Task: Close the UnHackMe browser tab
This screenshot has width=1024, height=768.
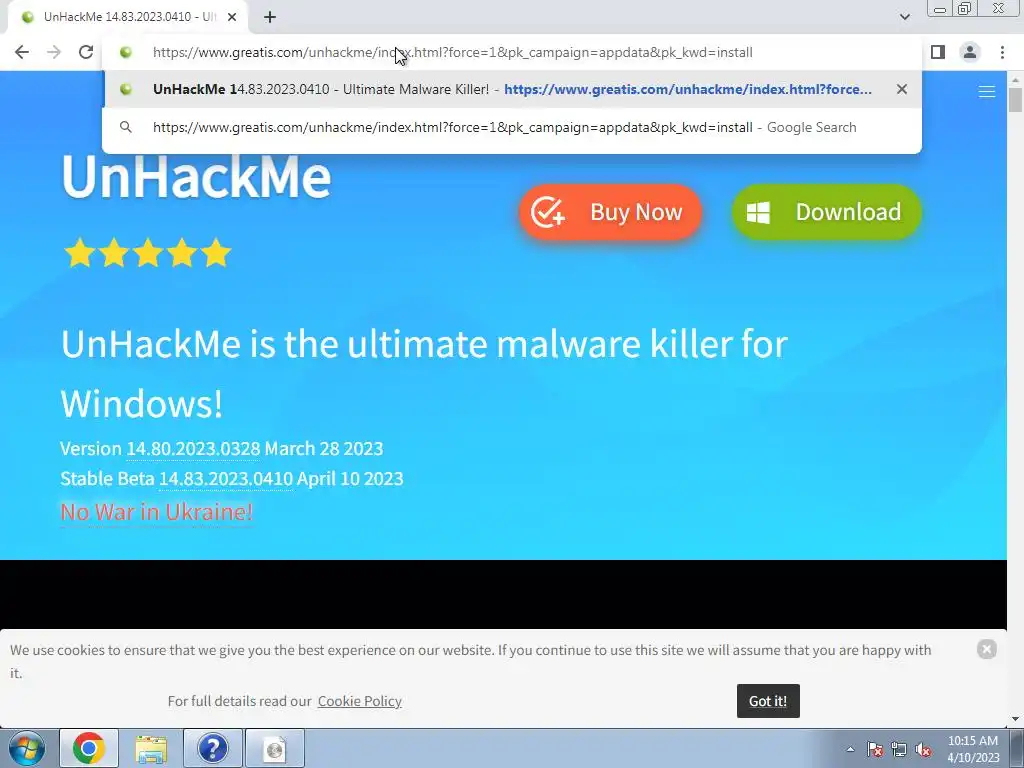Action: tap(232, 17)
